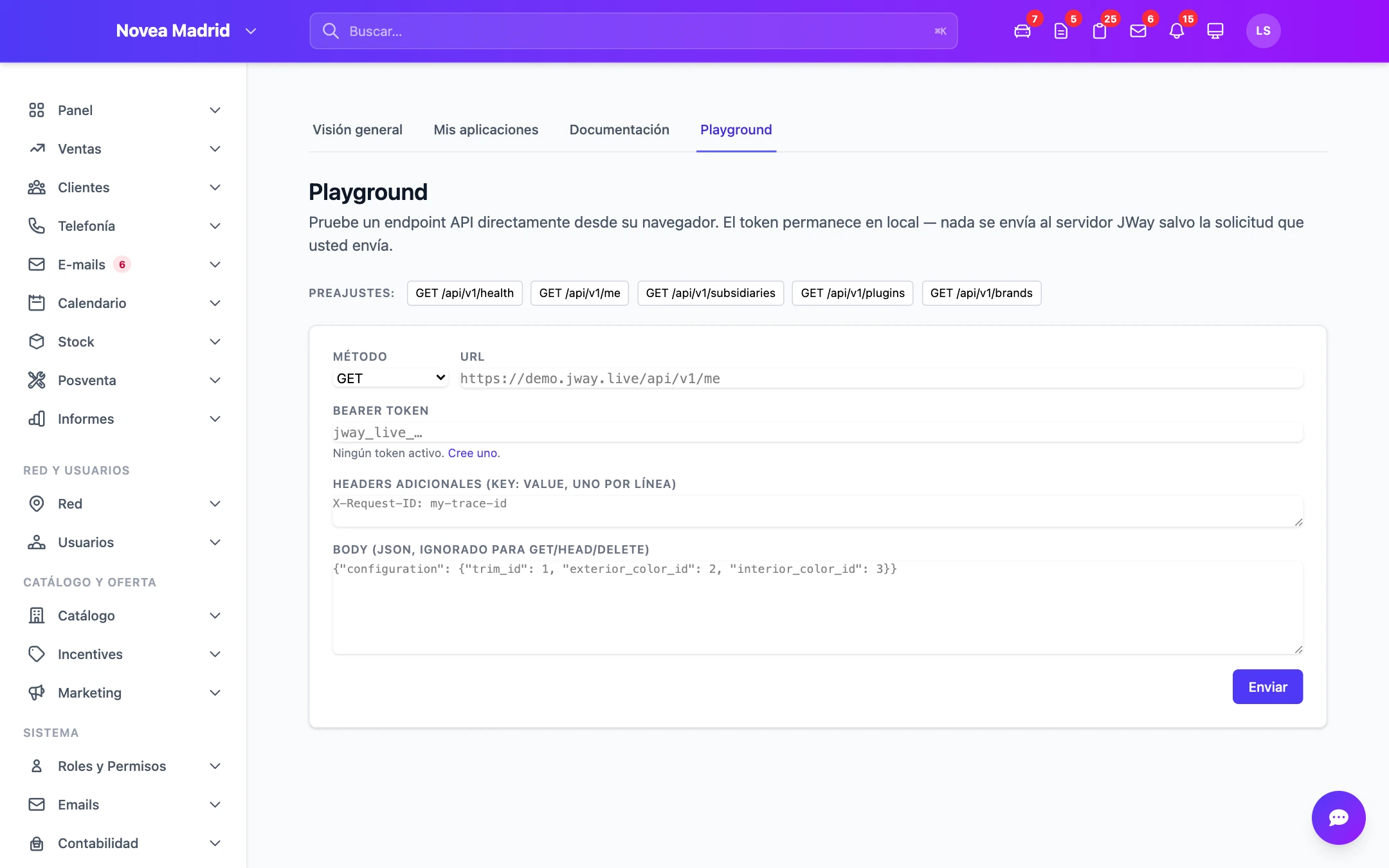
Task: Open the vehicles icon with badge 7
Action: (x=1022, y=31)
